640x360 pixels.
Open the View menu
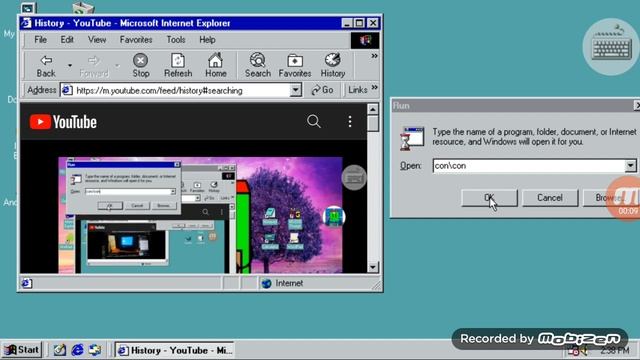tap(97, 40)
